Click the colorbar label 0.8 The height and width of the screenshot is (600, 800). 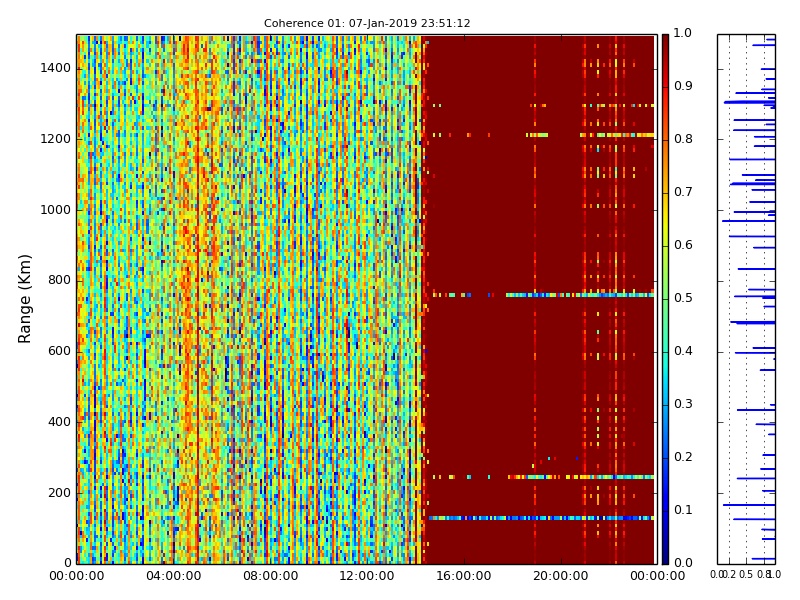[x=683, y=139]
